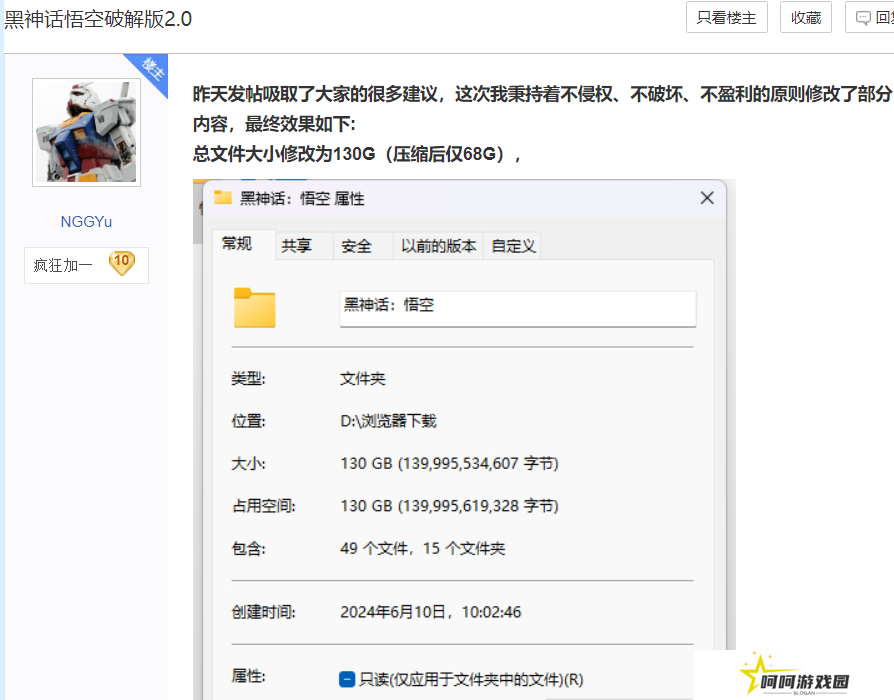Click NGGYu's Gundam avatar thumbnail
Image resolution: width=894 pixels, height=700 pixels.
tap(86, 132)
